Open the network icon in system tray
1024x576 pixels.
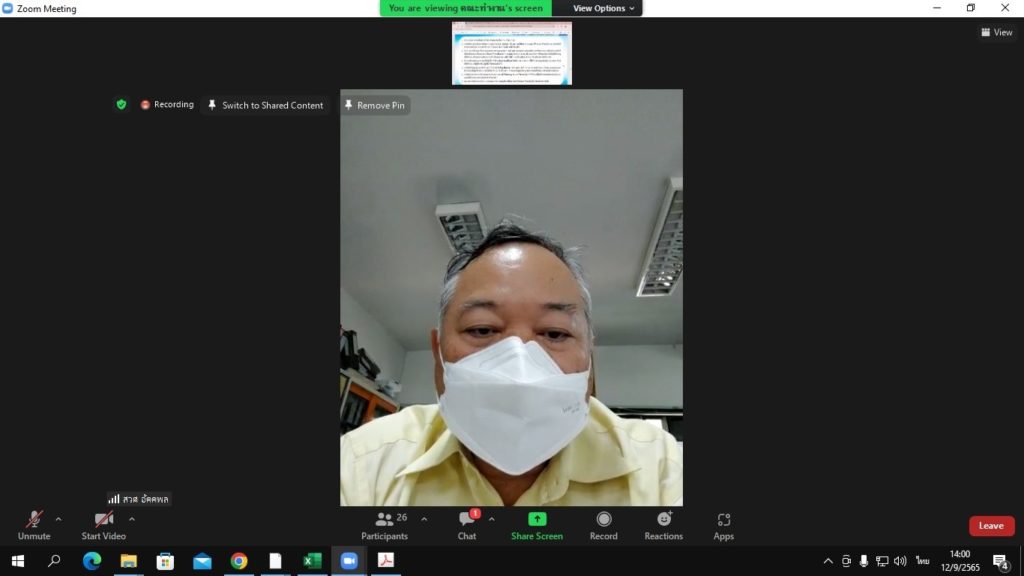882,561
